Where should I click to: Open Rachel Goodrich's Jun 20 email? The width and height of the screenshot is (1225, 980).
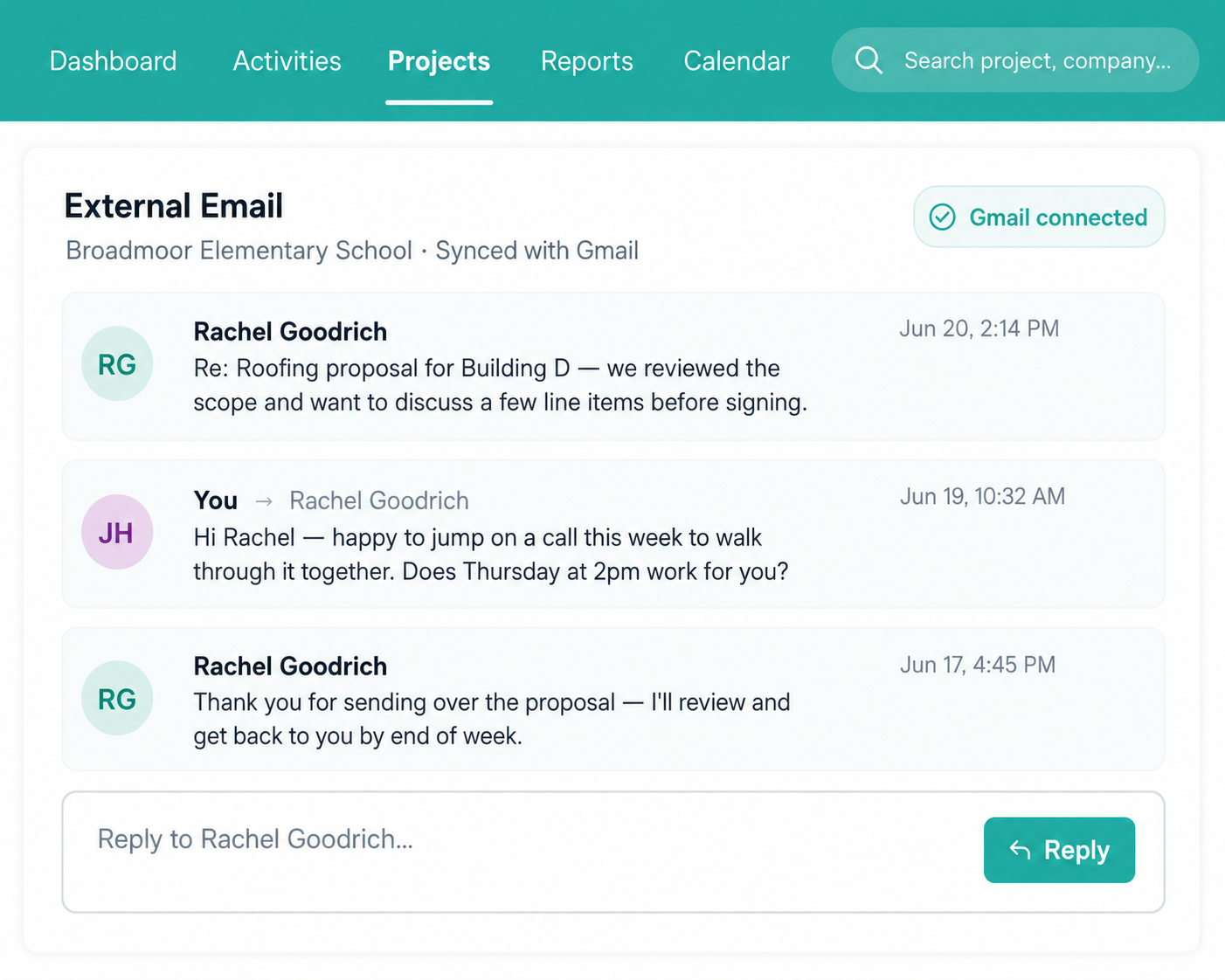click(612, 367)
